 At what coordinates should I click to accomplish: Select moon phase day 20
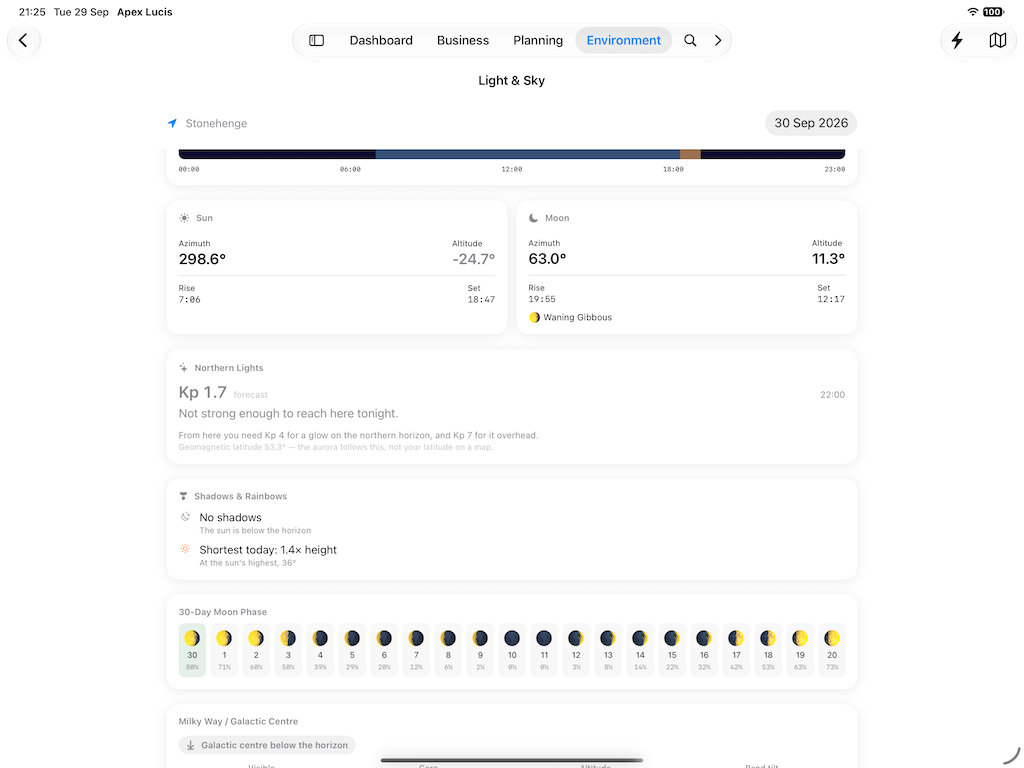click(832, 650)
